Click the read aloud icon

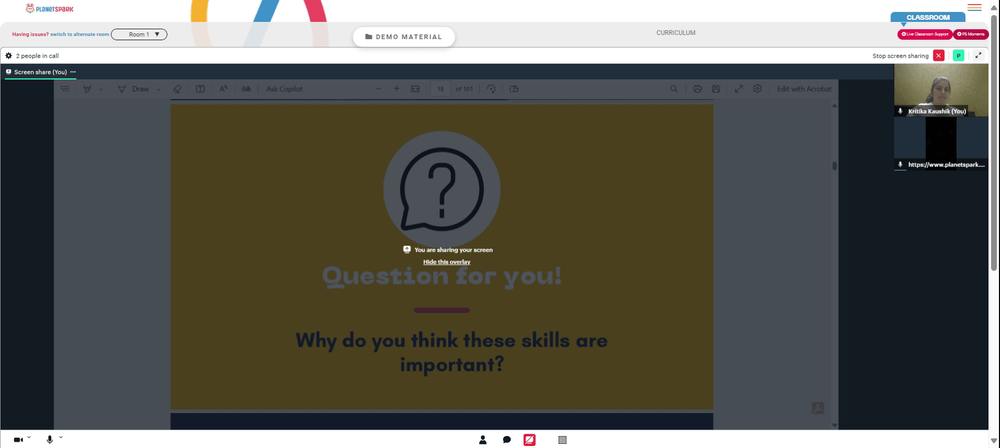[x=223, y=89]
